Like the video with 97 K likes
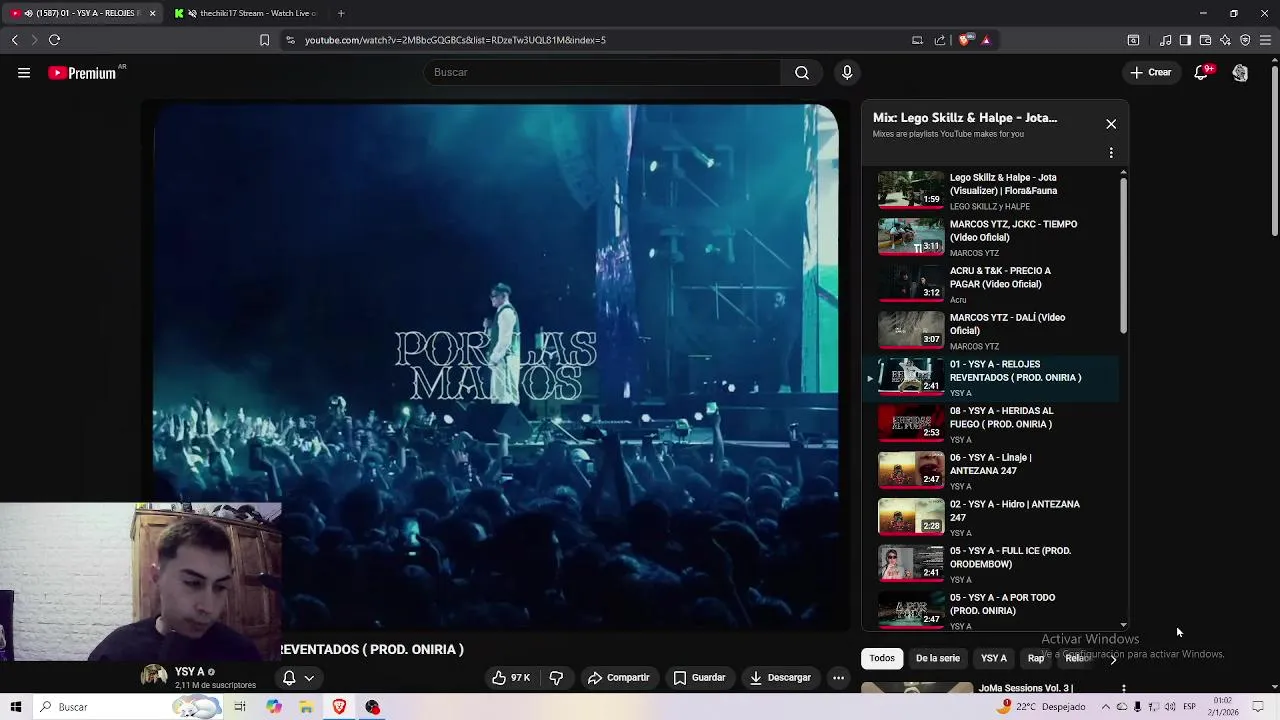1280x720 pixels. click(511, 677)
